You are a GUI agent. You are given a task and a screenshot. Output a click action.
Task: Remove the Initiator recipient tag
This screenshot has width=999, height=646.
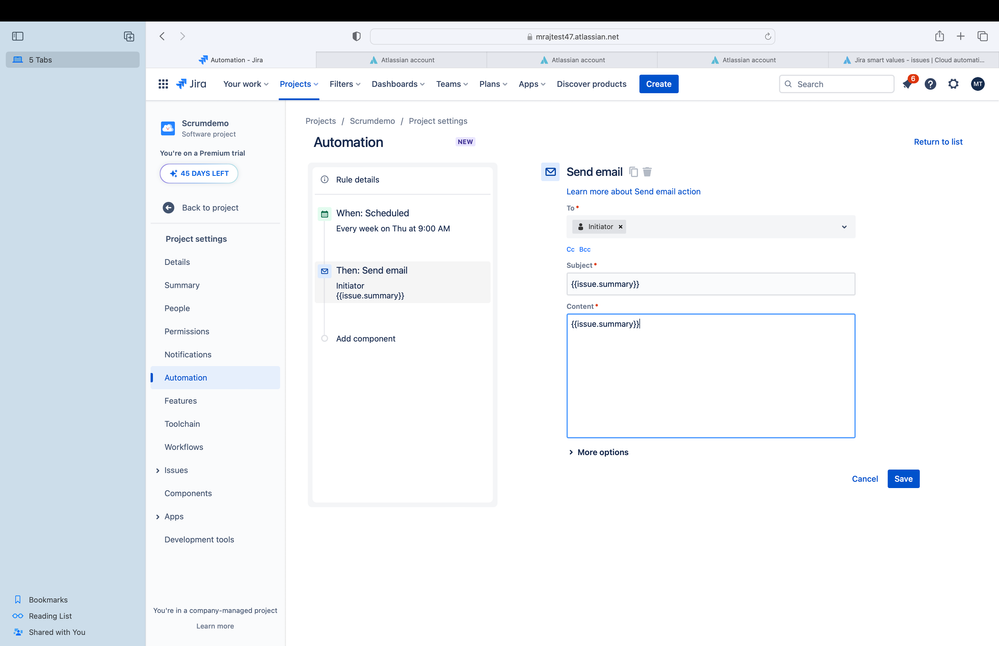621,227
